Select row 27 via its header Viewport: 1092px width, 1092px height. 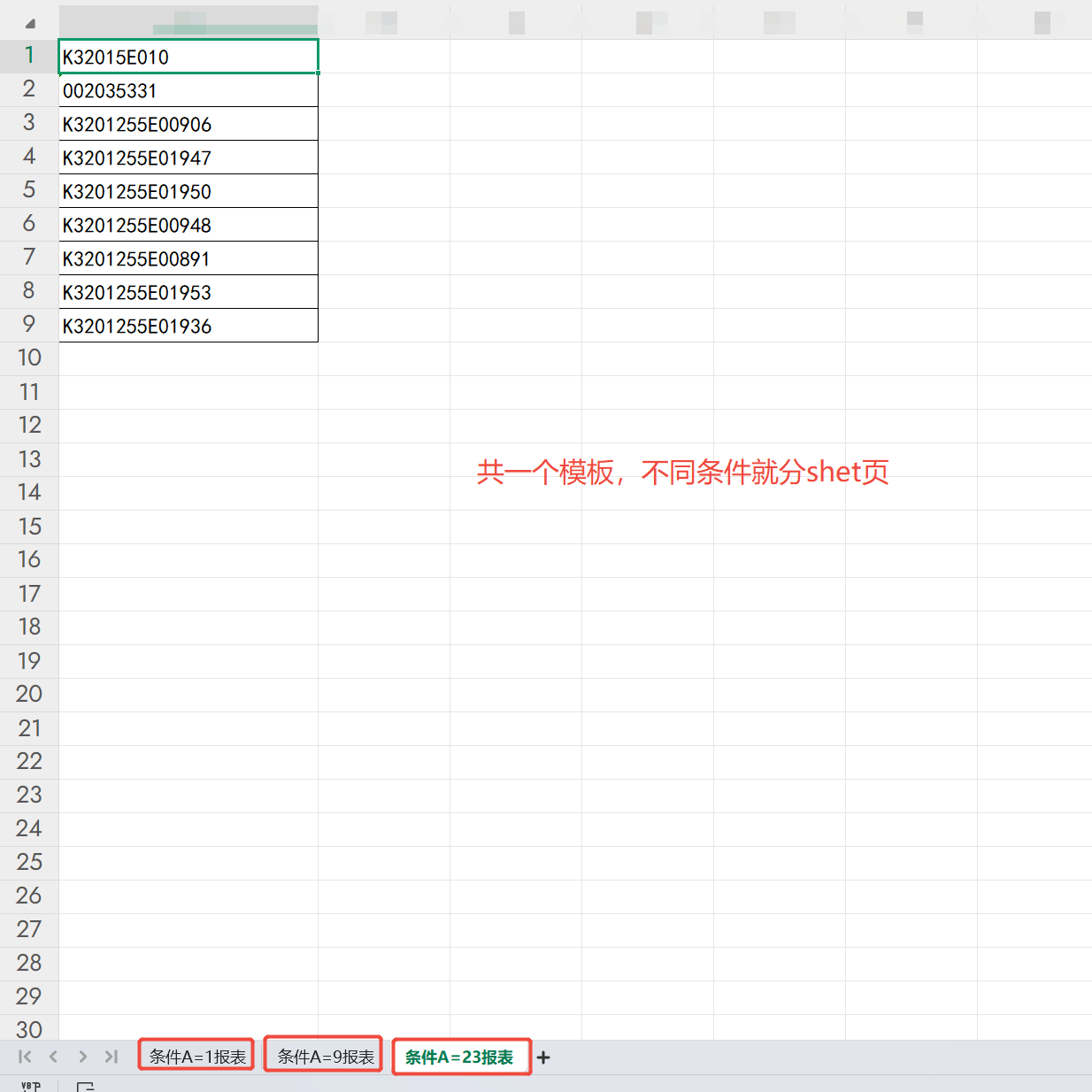coord(29,930)
